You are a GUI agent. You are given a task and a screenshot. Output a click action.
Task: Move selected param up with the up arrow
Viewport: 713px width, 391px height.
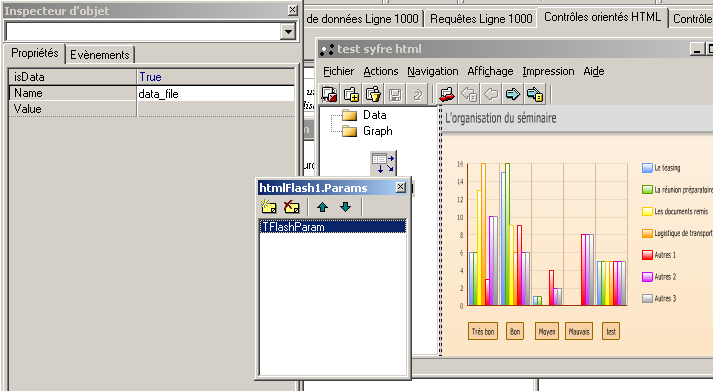click(x=322, y=207)
